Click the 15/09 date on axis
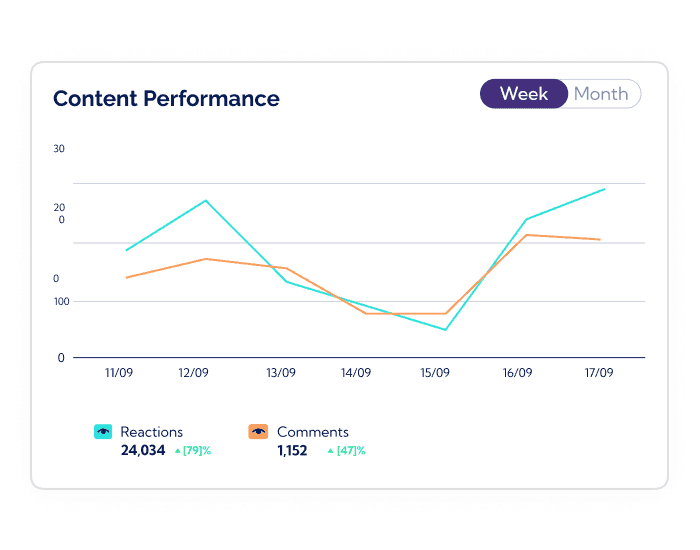The image size is (700, 550). 435,373
